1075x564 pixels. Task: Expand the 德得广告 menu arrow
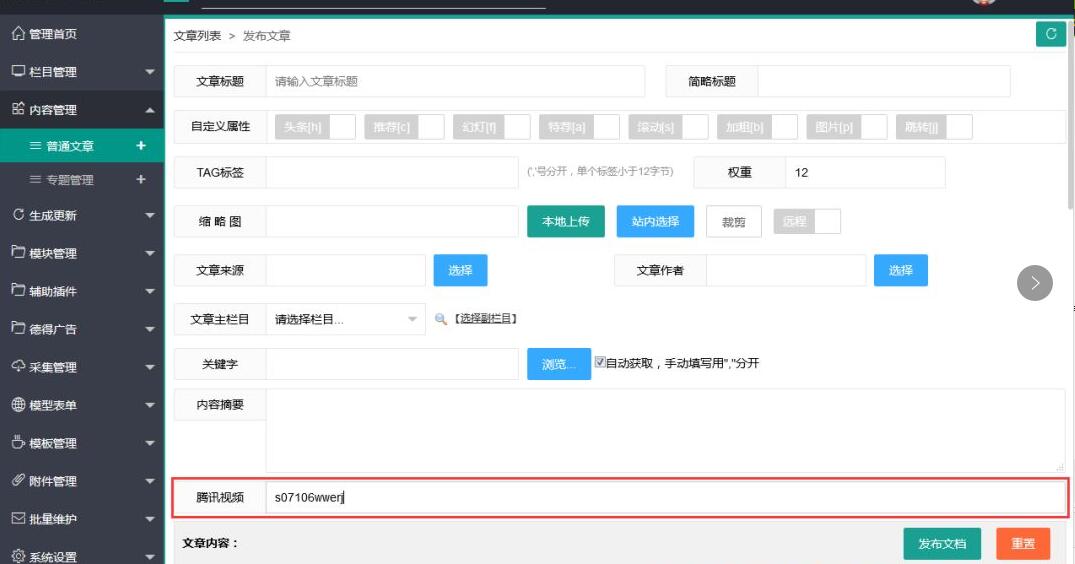click(149, 330)
